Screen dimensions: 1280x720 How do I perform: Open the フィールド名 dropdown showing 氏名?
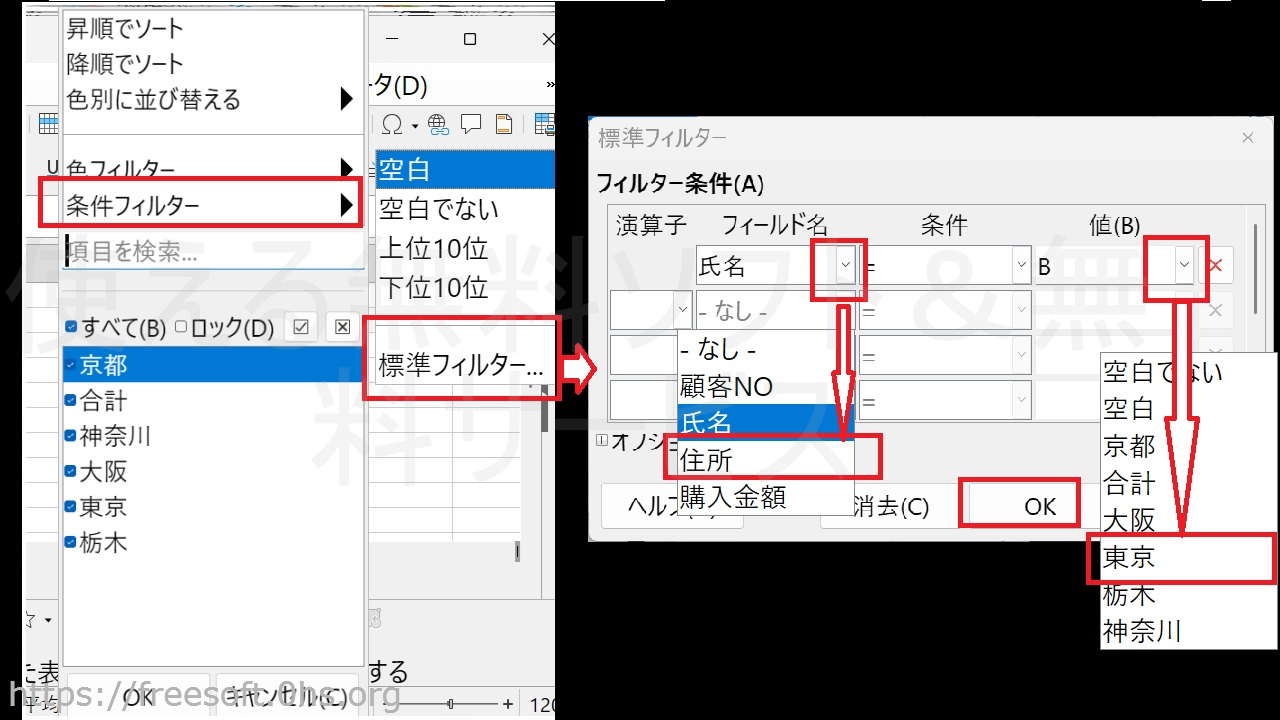click(x=846, y=266)
